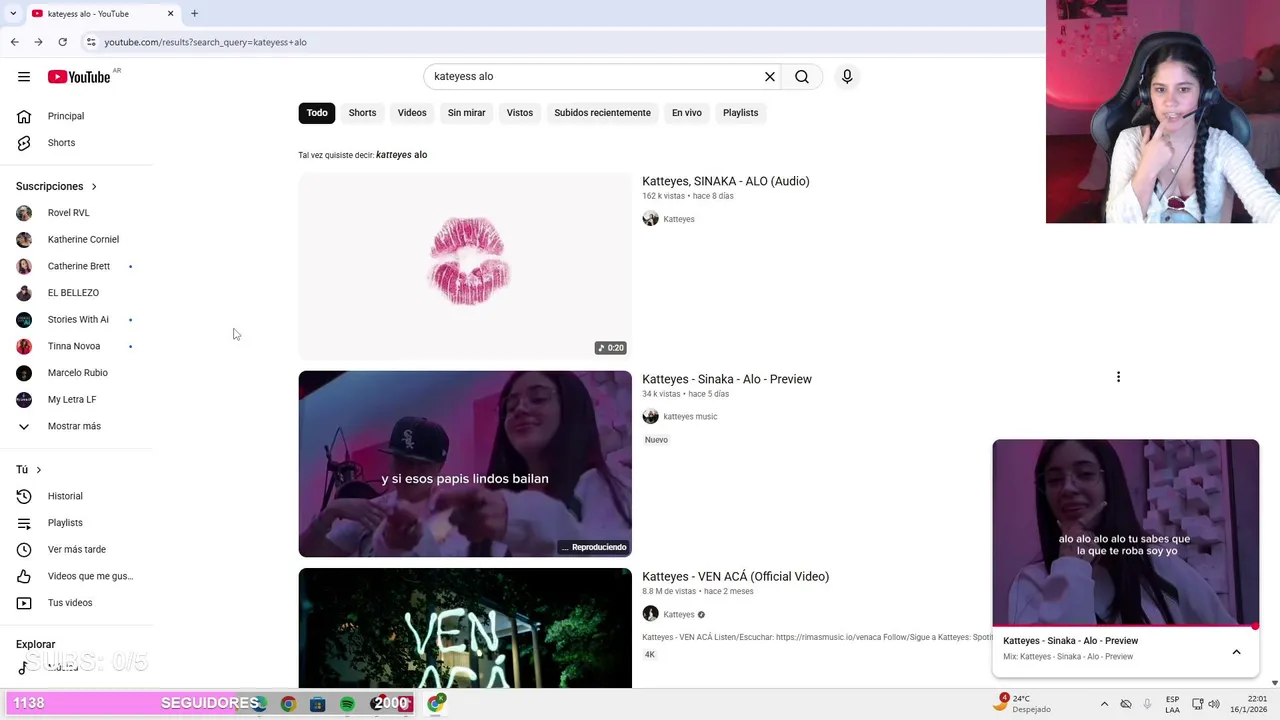Image resolution: width=1280 pixels, height=720 pixels.
Task: Click the browser address bar URL
Action: pyautogui.click(x=205, y=42)
